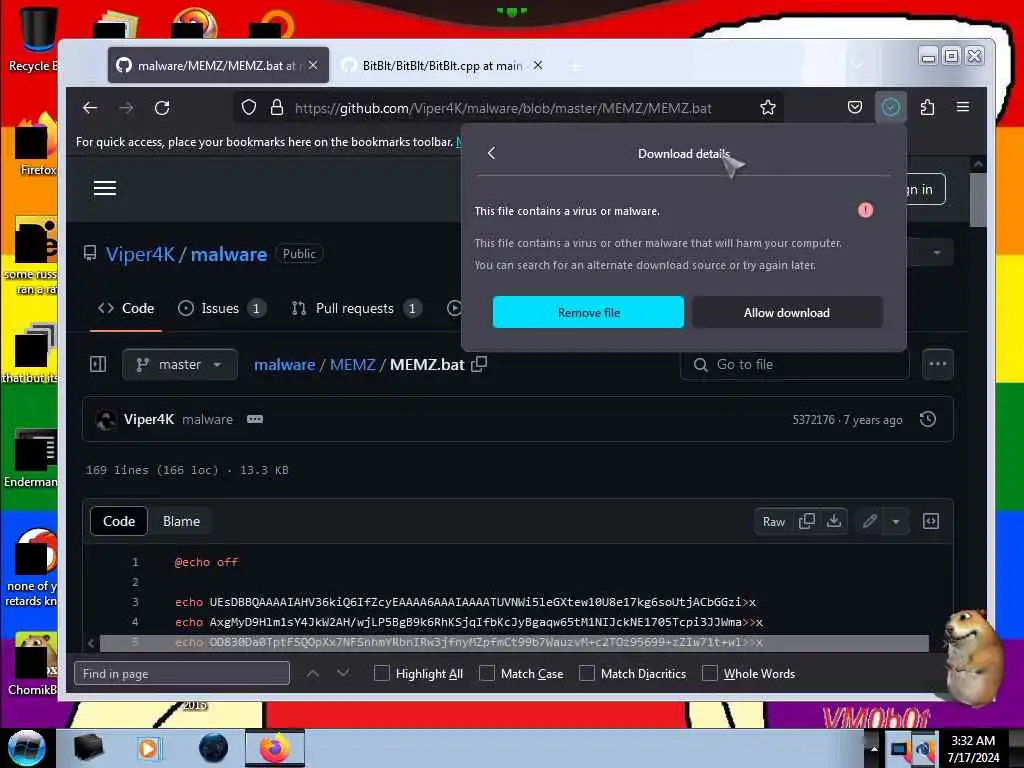Go to previous find match arrow
This screenshot has width=1024, height=768.
click(313, 673)
